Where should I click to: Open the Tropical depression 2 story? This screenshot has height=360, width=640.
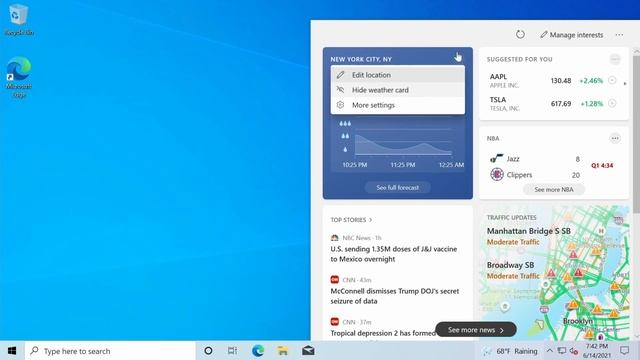[383, 333]
